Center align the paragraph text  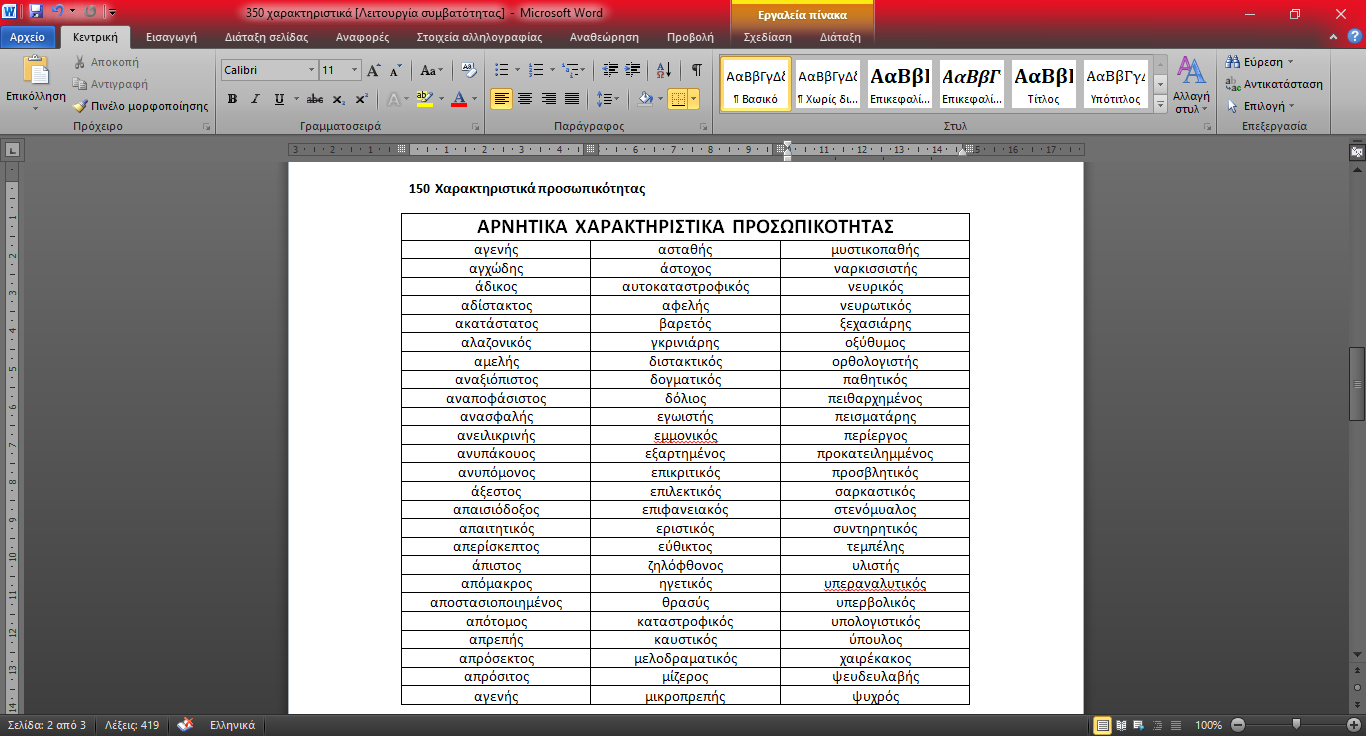point(524,99)
